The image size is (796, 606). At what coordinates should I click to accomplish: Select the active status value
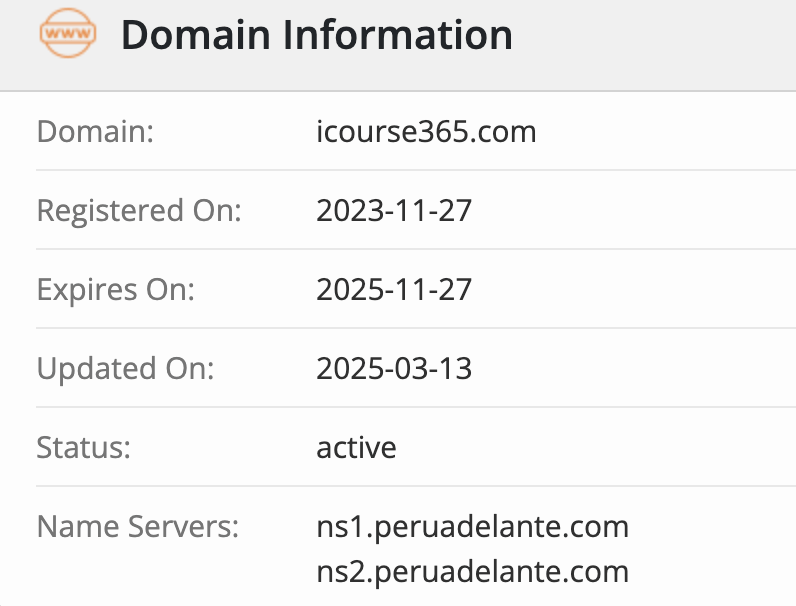(356, 447)
